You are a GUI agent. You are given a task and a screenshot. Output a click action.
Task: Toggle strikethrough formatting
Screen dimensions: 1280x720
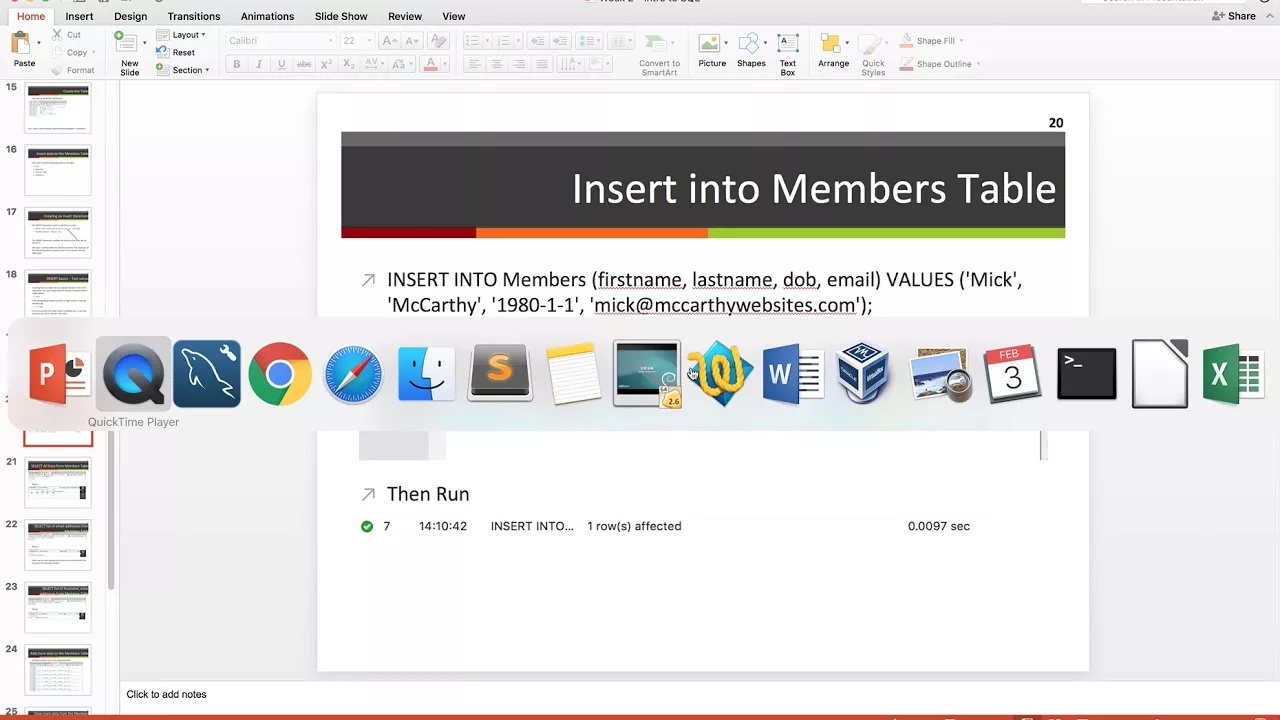[304, 64]
